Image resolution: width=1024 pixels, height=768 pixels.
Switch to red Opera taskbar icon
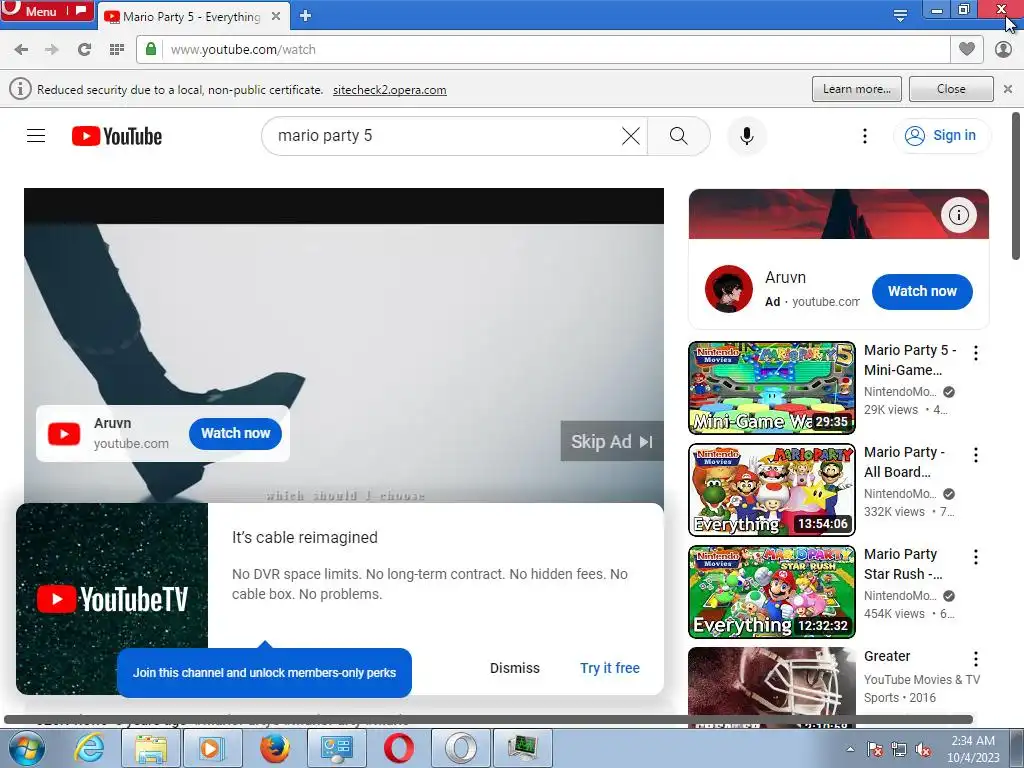pyautogui.click(x=399, y=748)
